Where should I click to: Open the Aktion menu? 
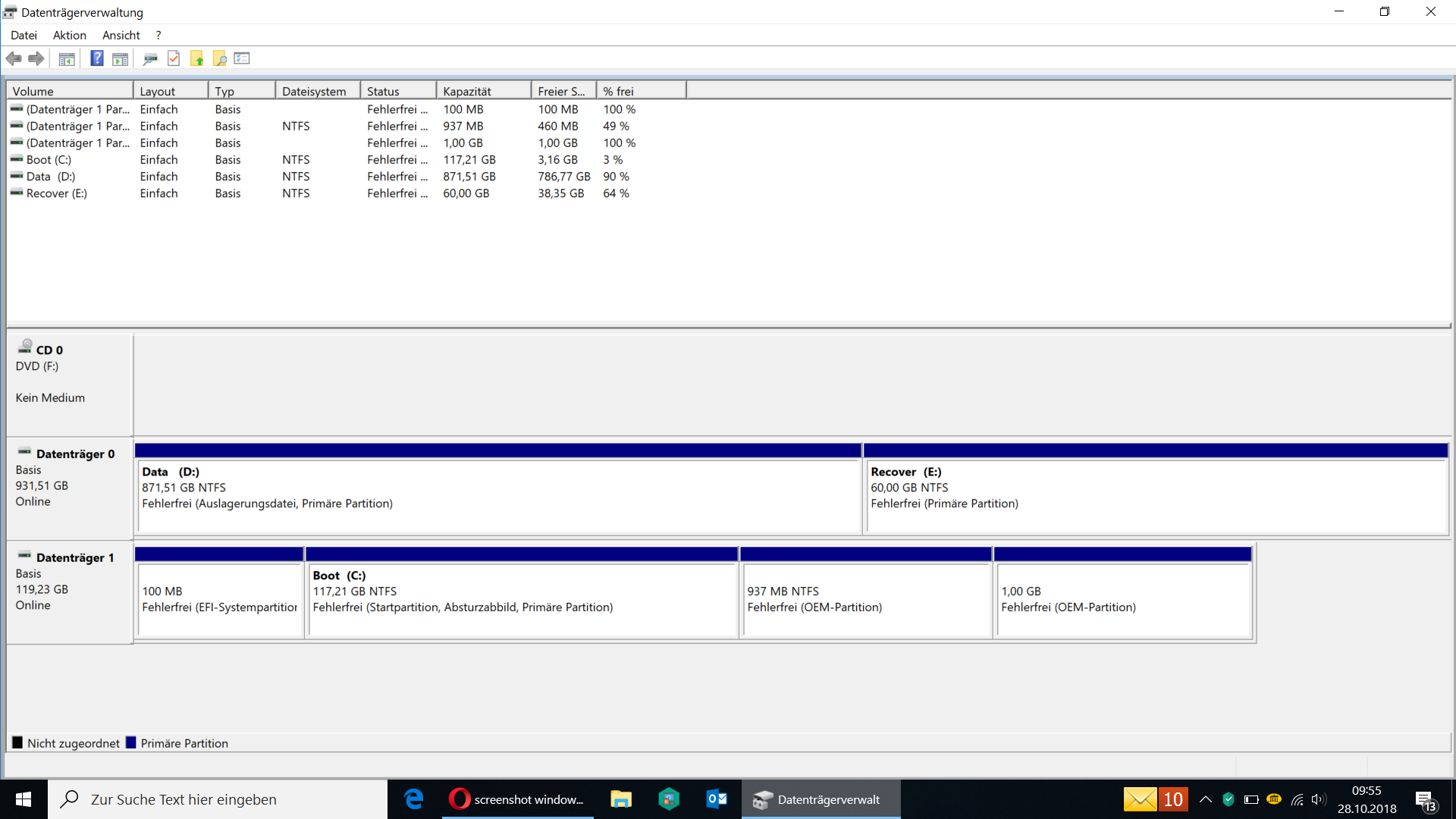coord(69,35)
